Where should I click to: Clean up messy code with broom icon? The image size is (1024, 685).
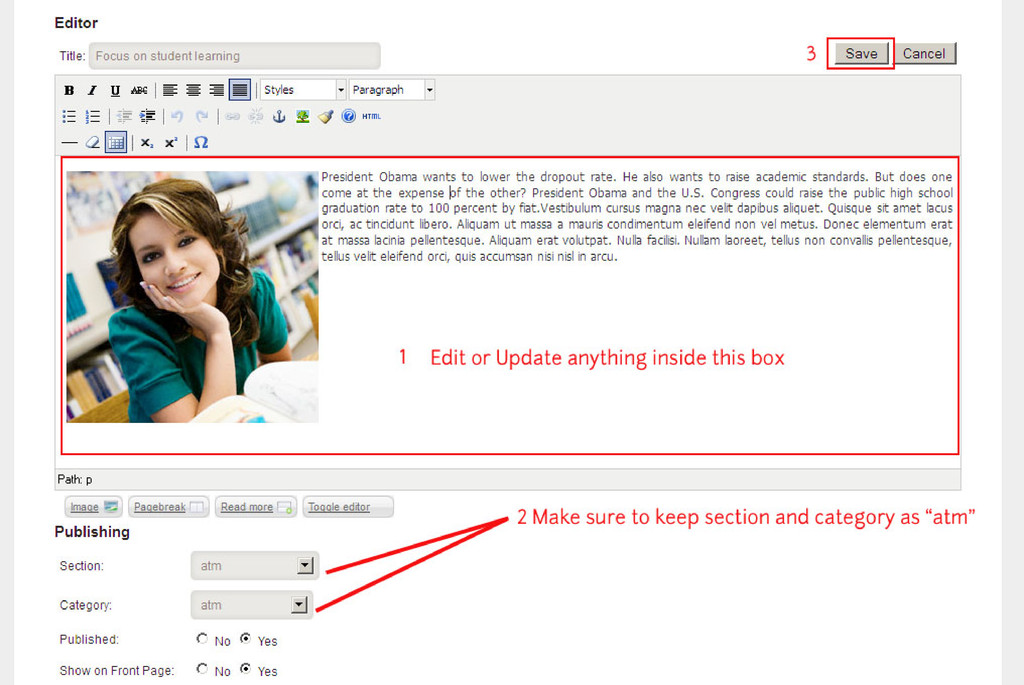point(326,116)
